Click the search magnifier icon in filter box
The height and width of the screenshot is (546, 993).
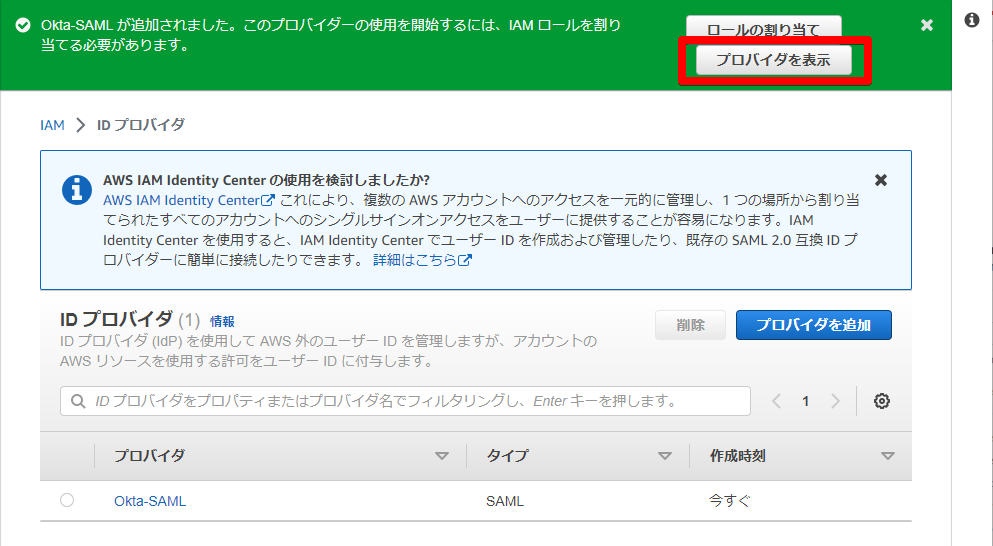pos(78,401)
